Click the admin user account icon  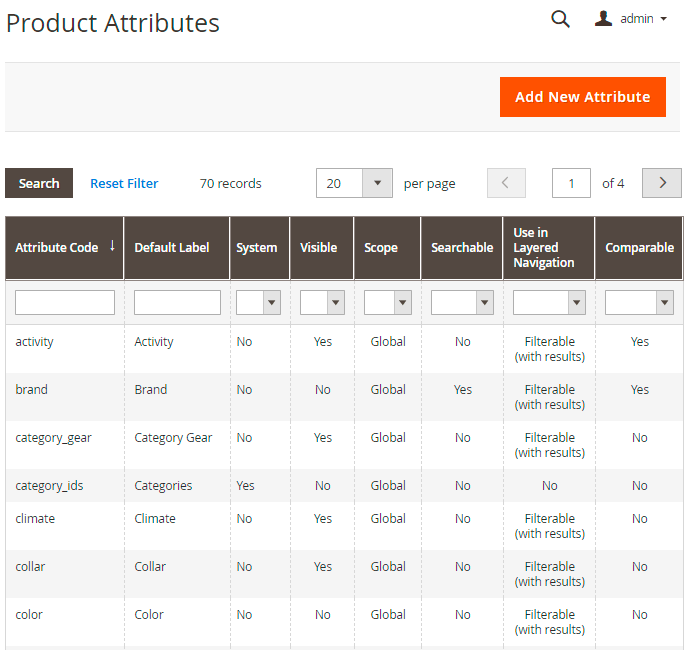click(603, 19)
